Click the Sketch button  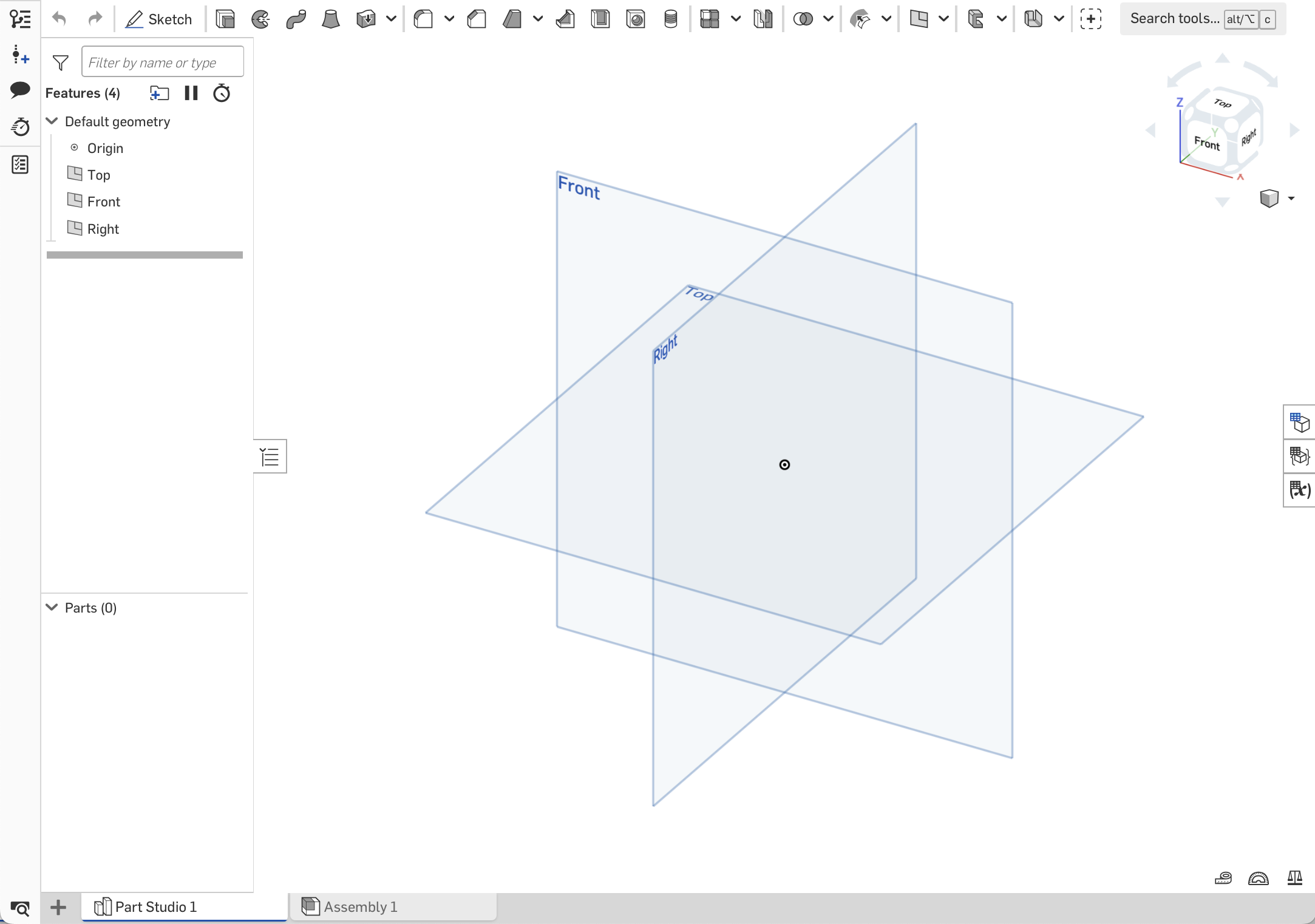point(158,19)
